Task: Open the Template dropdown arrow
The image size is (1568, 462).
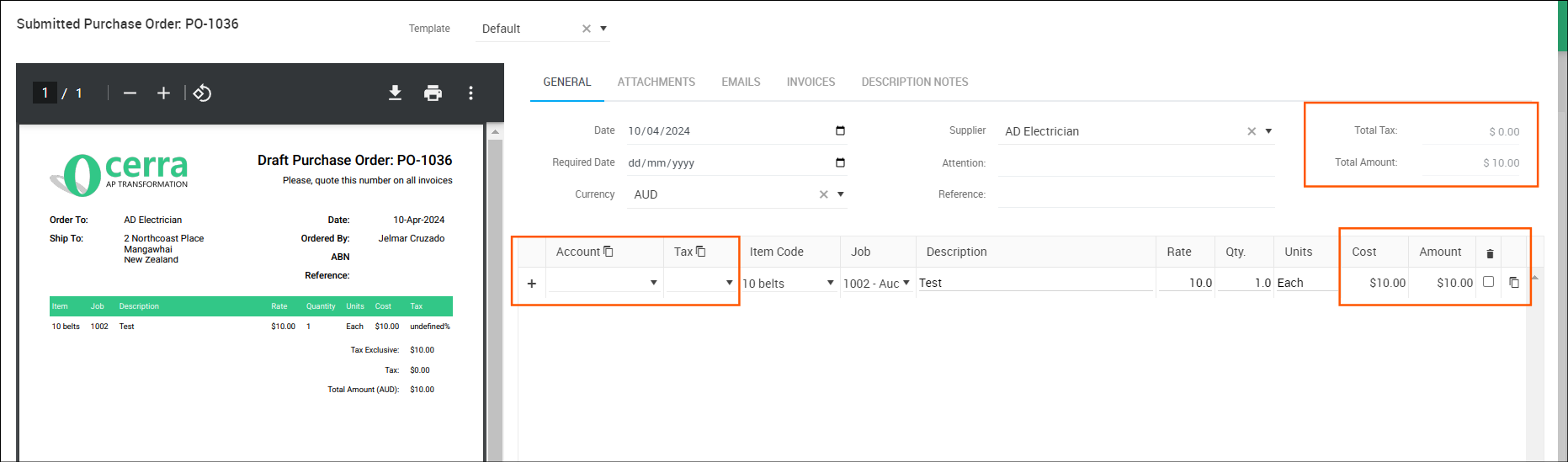Action: tap(603, 29)
